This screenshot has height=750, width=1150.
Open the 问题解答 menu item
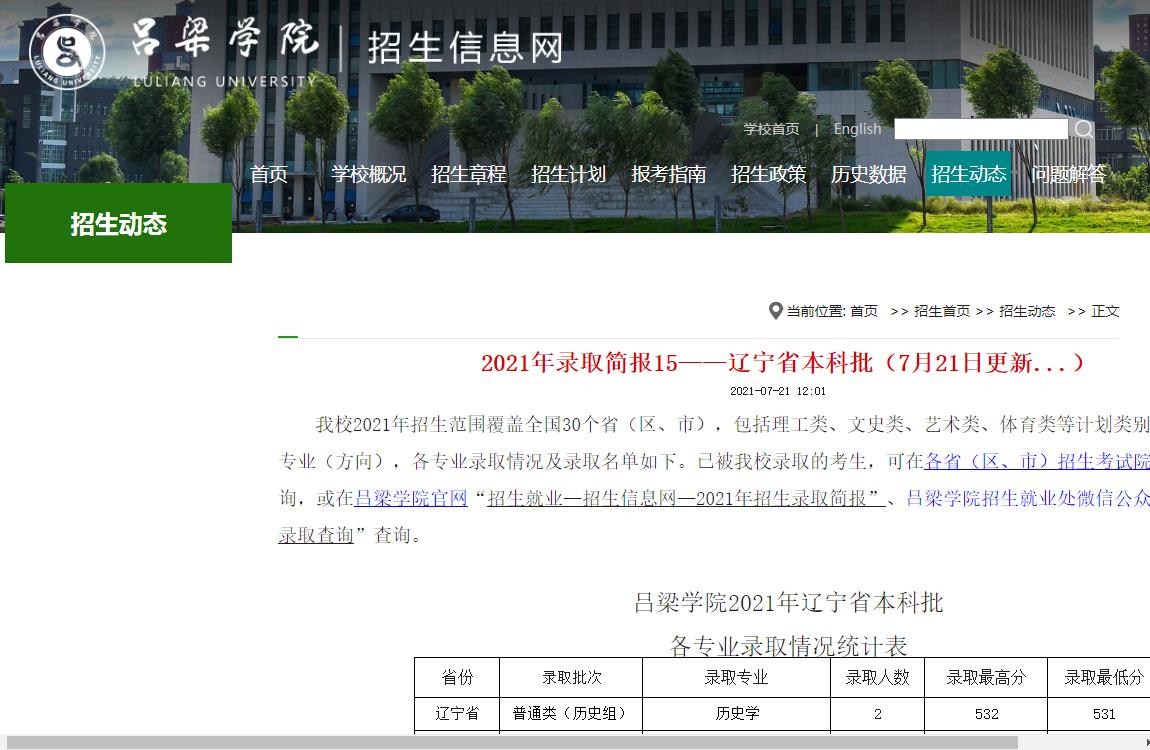point(1069,174)
